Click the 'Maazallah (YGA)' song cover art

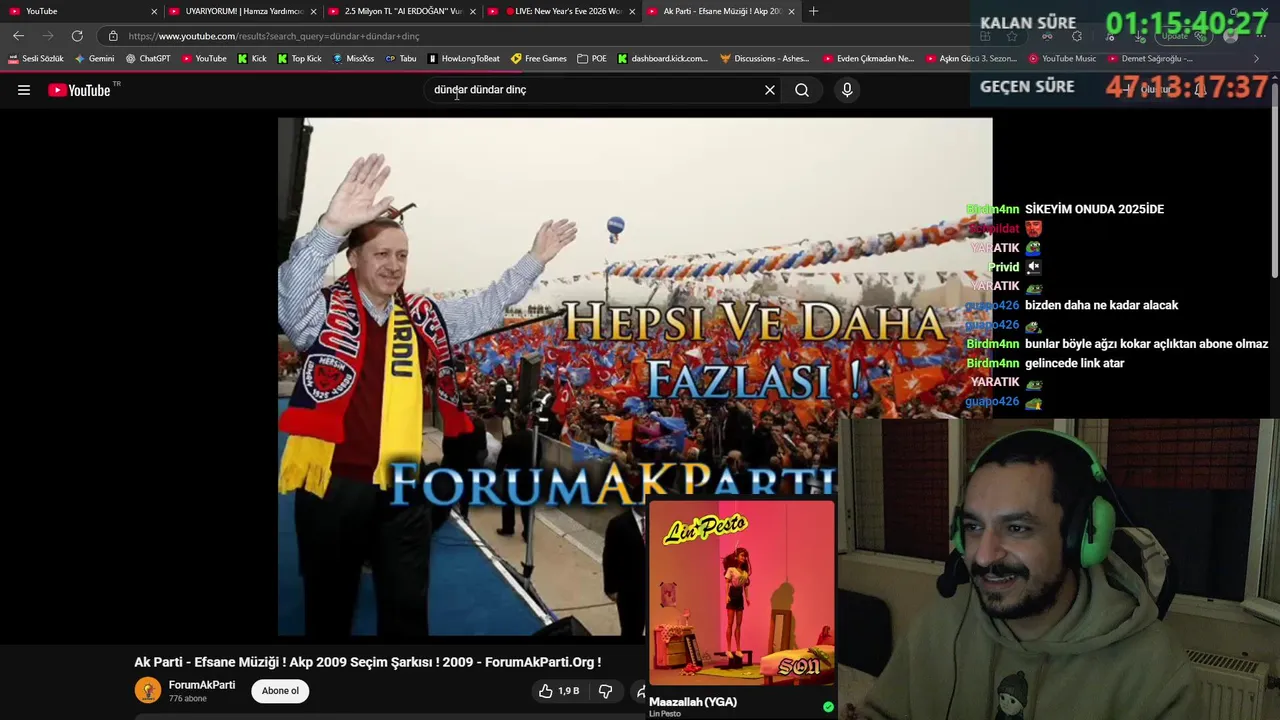coord(741,592)
